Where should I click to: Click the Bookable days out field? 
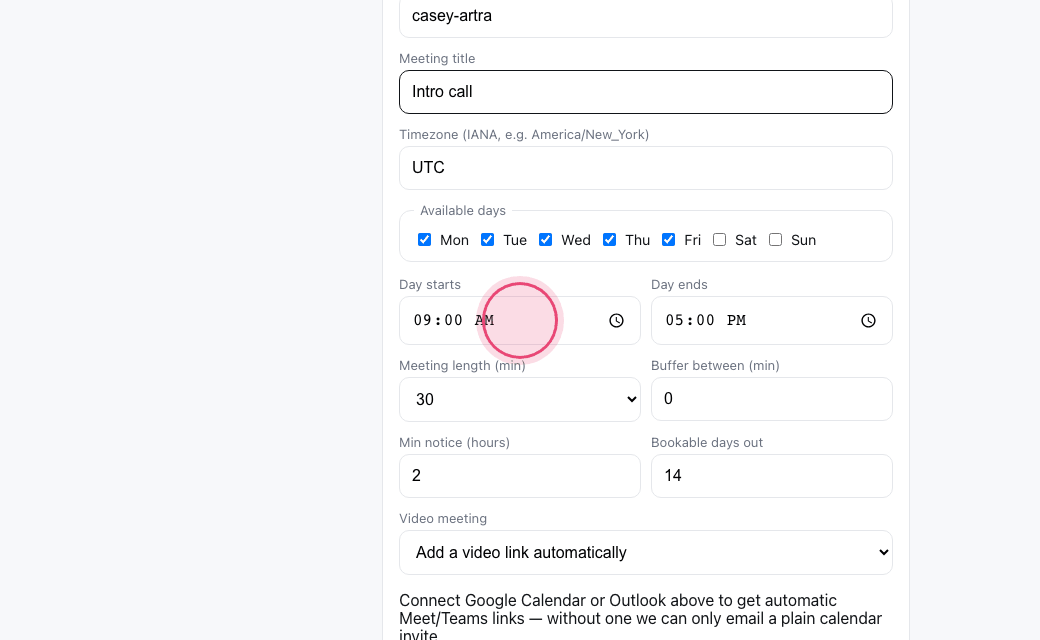click(x=772, y=476)
